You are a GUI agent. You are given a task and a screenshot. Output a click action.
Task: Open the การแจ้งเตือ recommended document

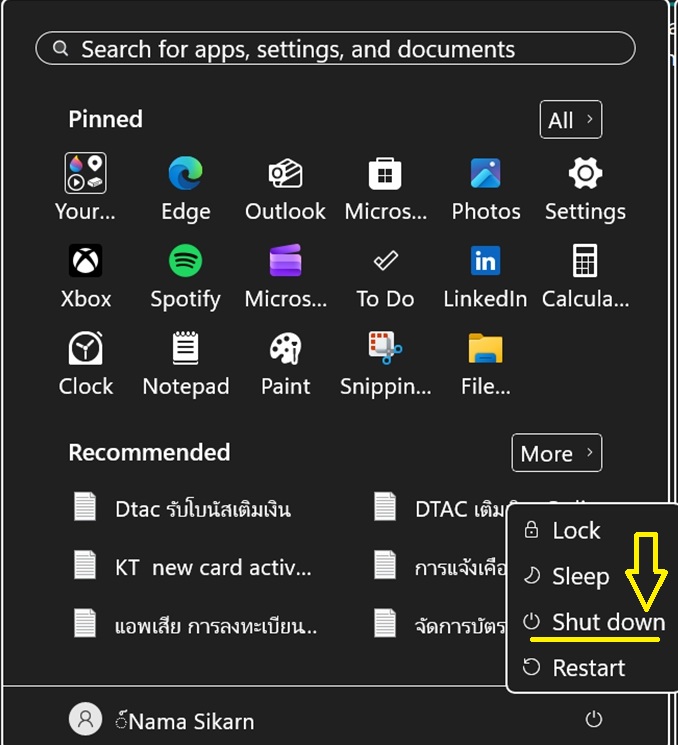[439, 566]
